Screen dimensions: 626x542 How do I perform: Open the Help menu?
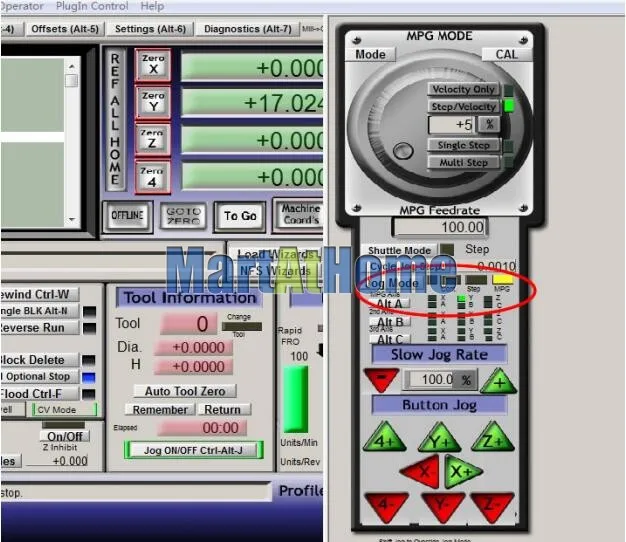click(152, 6)
